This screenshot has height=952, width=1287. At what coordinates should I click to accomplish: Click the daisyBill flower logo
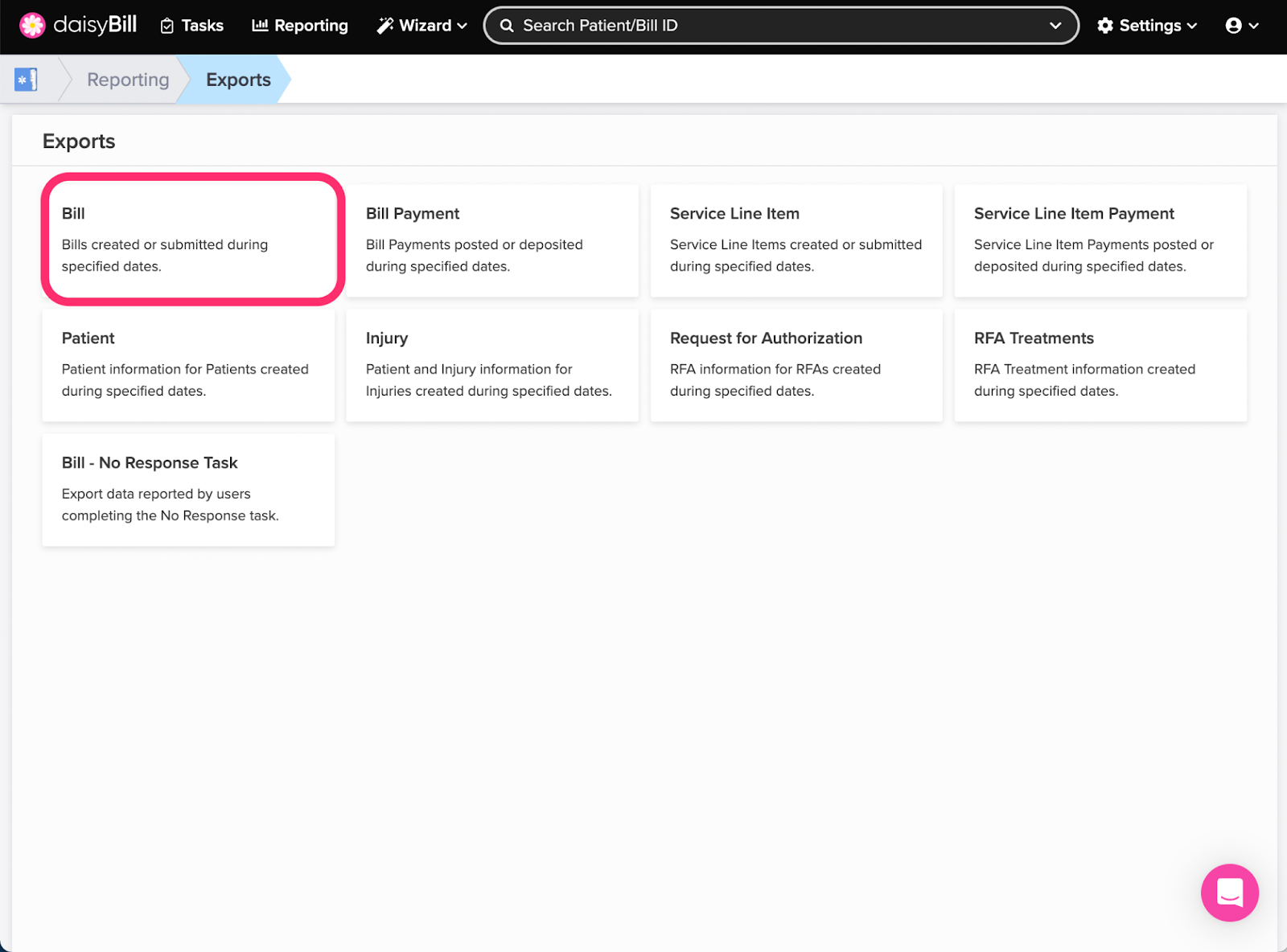(x=32, y=26)
